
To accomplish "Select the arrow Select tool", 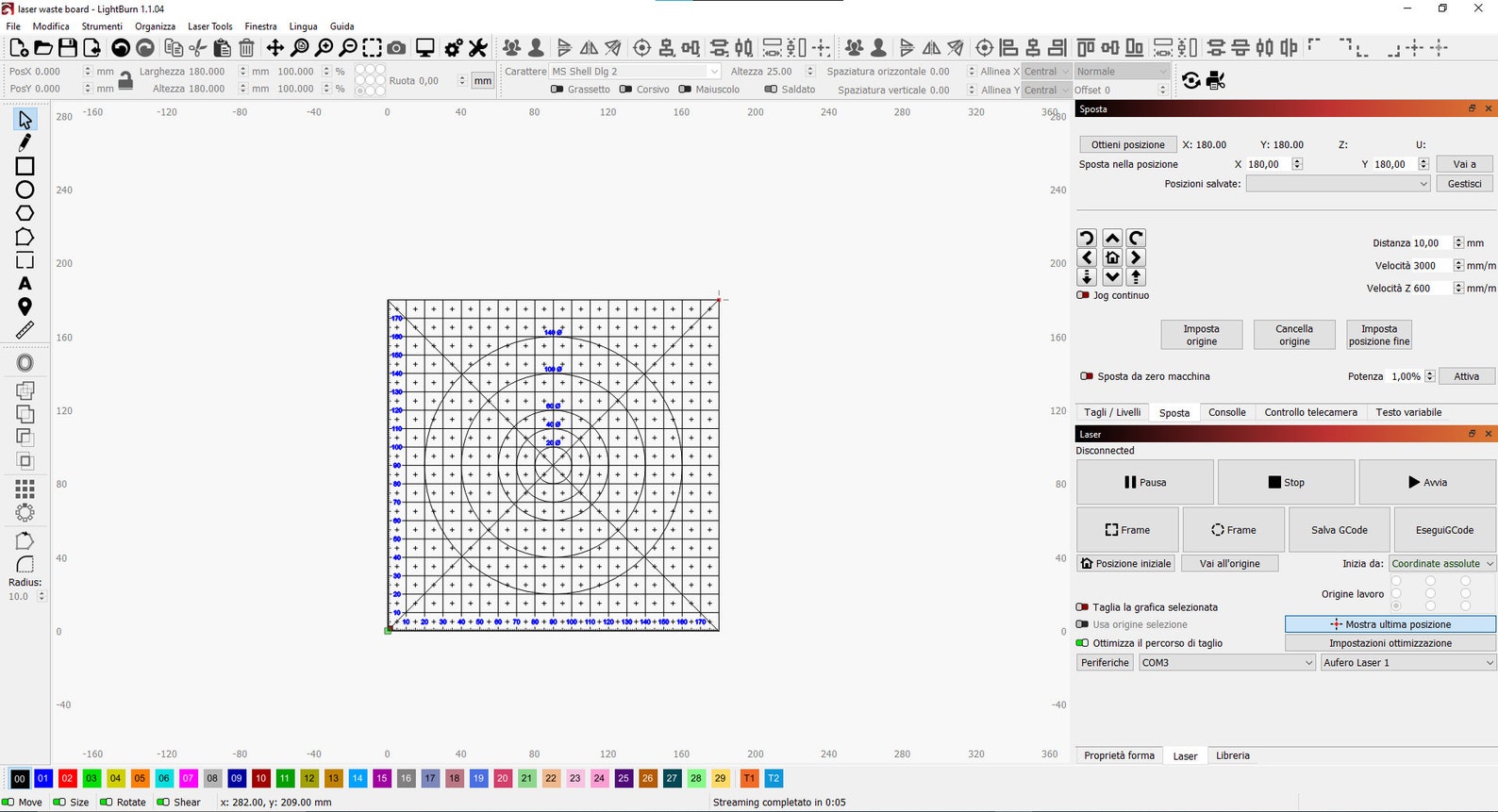I will [25, 120].
